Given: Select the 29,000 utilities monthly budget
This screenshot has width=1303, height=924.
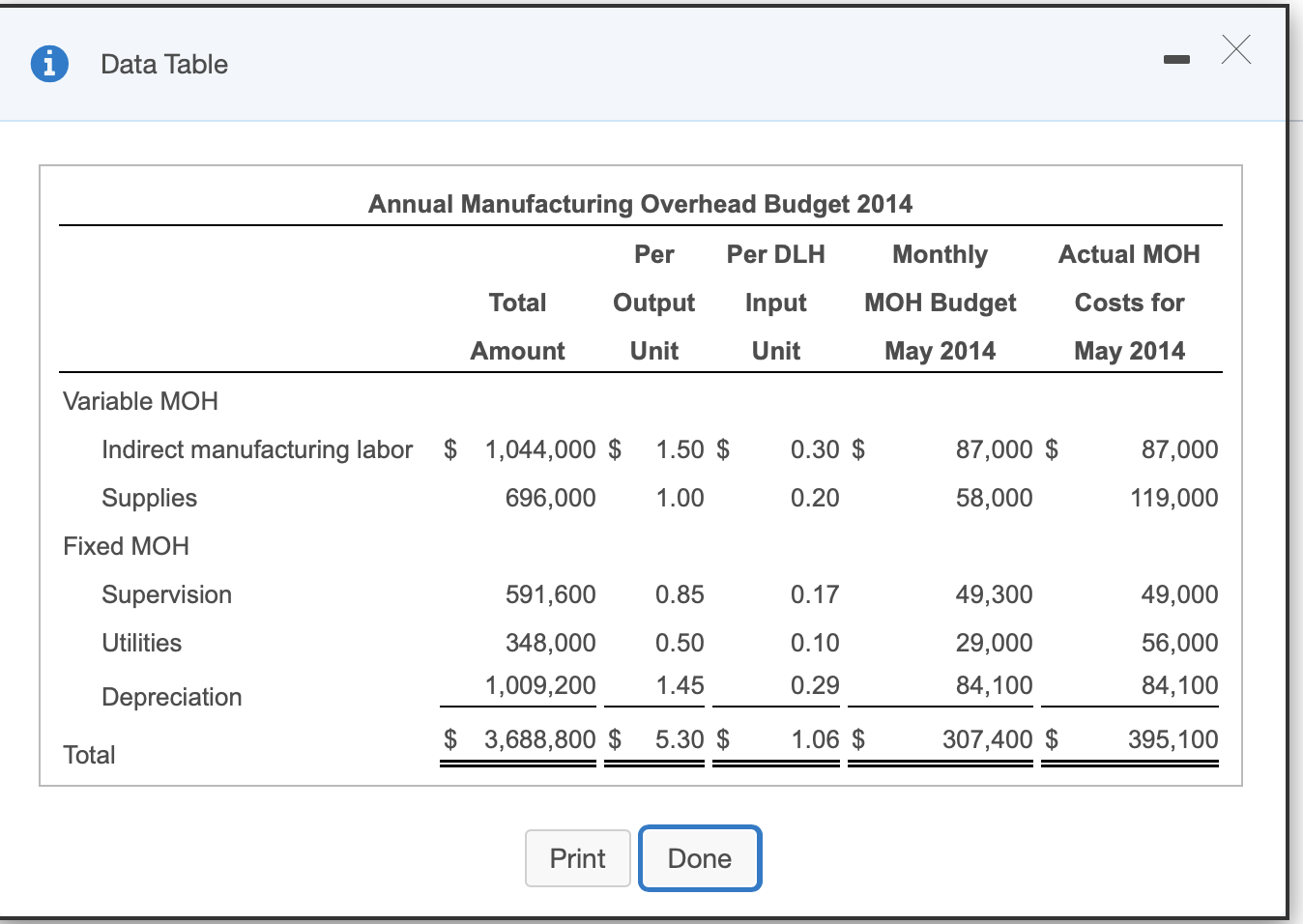Looking at the screenshot, I should point(995,643).
